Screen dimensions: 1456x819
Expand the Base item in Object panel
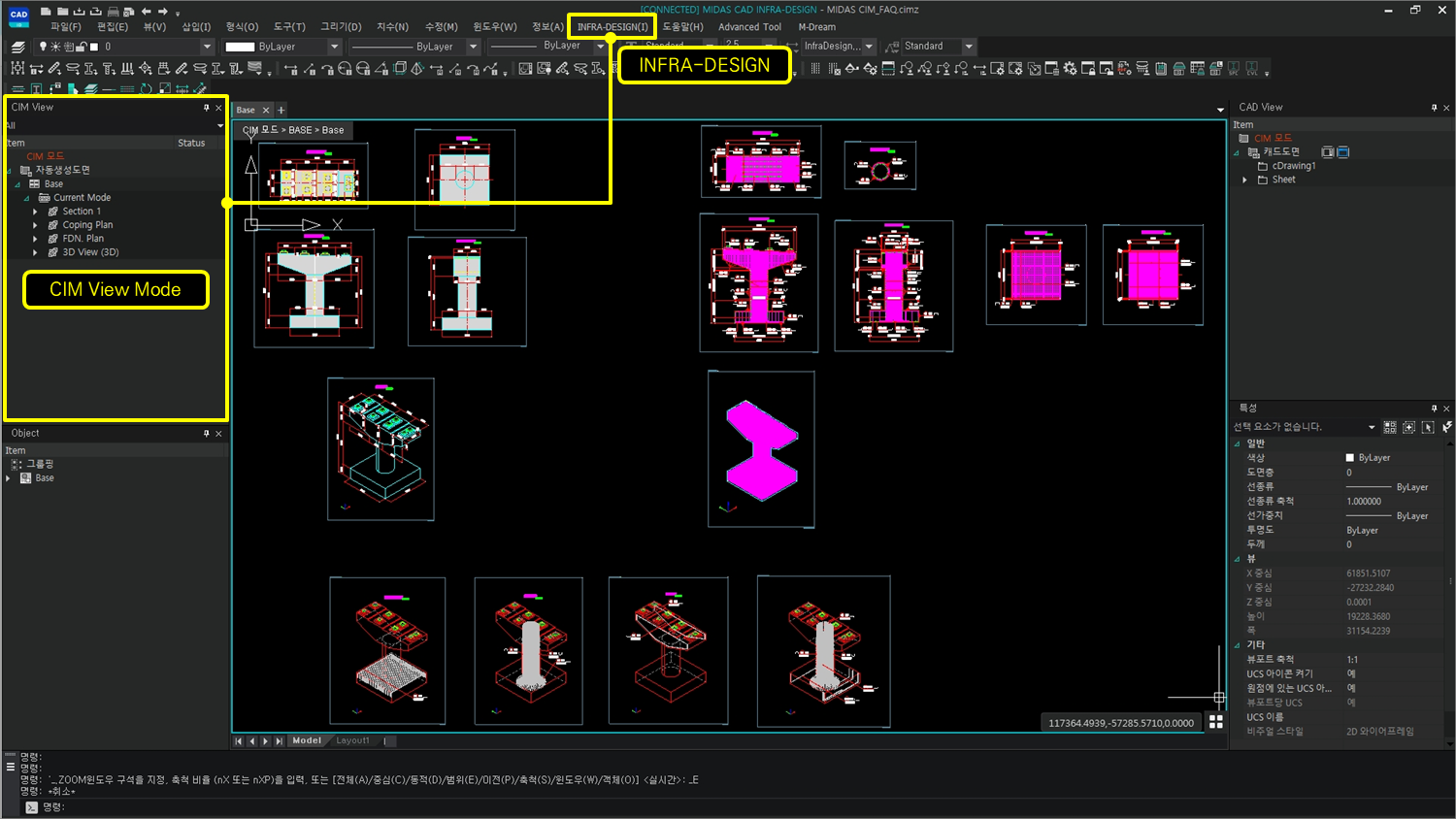pyautogui.click(x=9, y=478)
